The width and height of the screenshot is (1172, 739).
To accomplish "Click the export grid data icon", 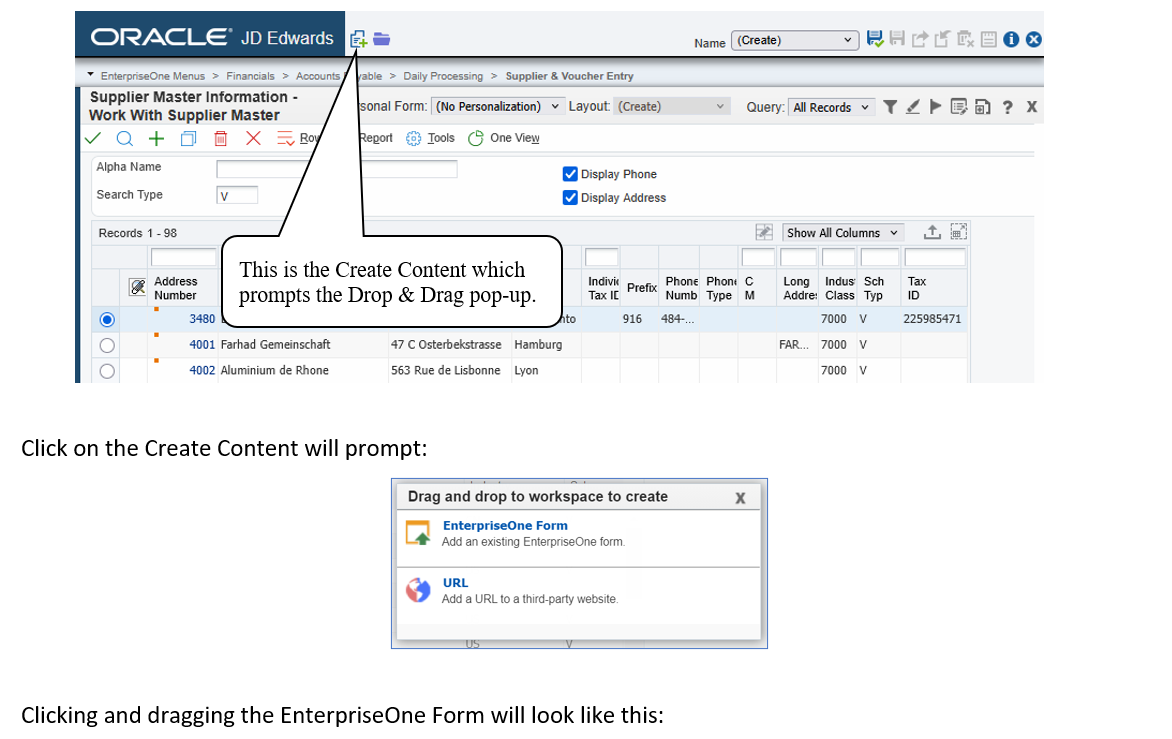I will point(931,232).
